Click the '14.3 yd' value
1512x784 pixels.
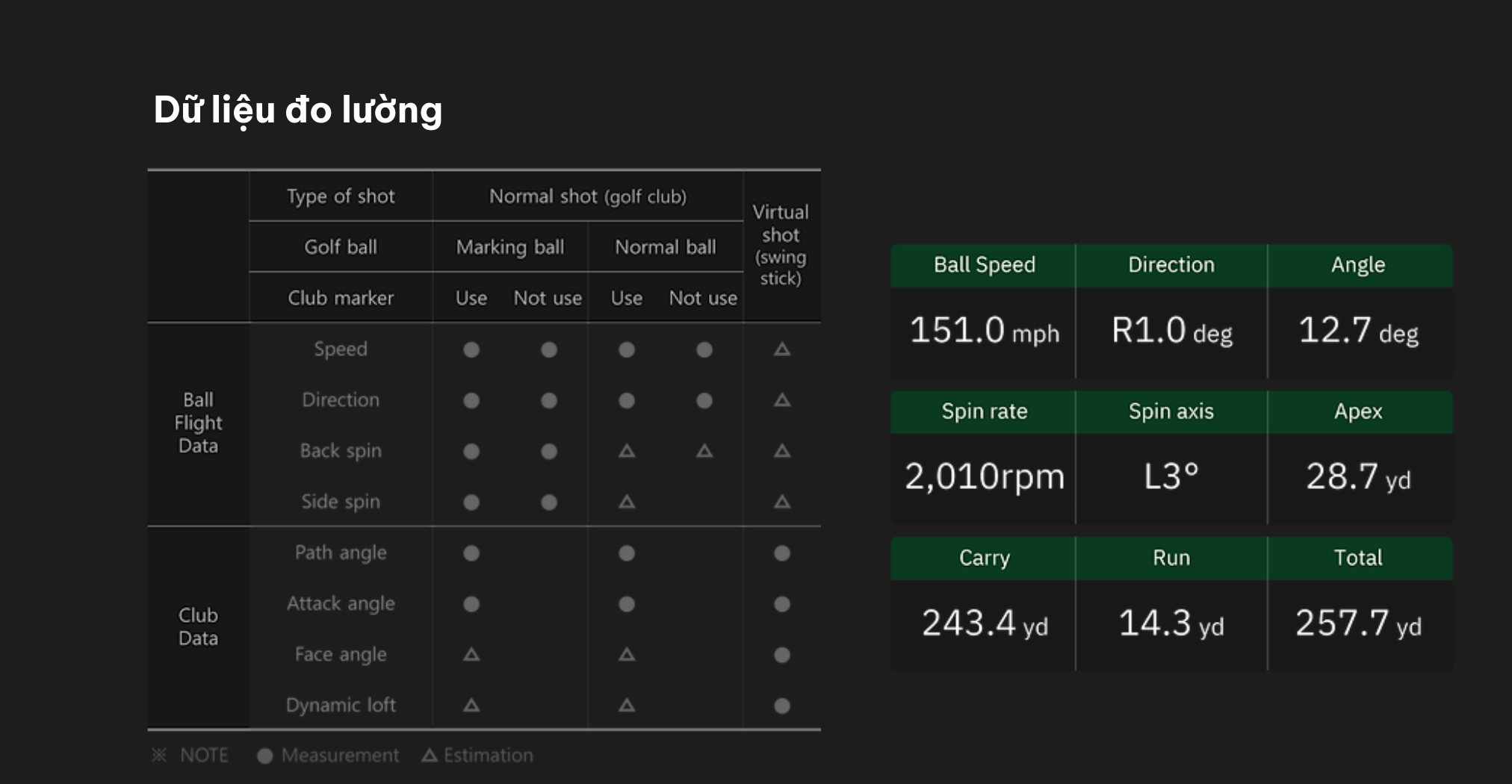(x=1171, y=623)
